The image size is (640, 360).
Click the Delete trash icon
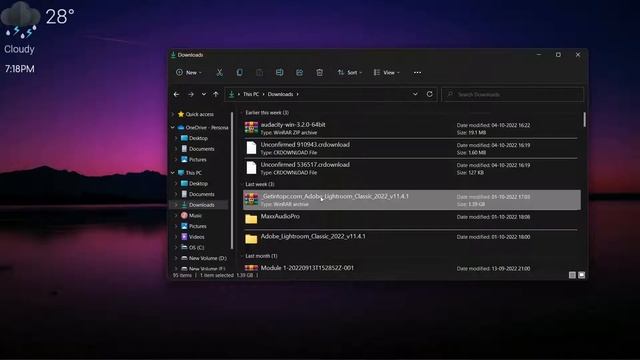coord(320,72)
